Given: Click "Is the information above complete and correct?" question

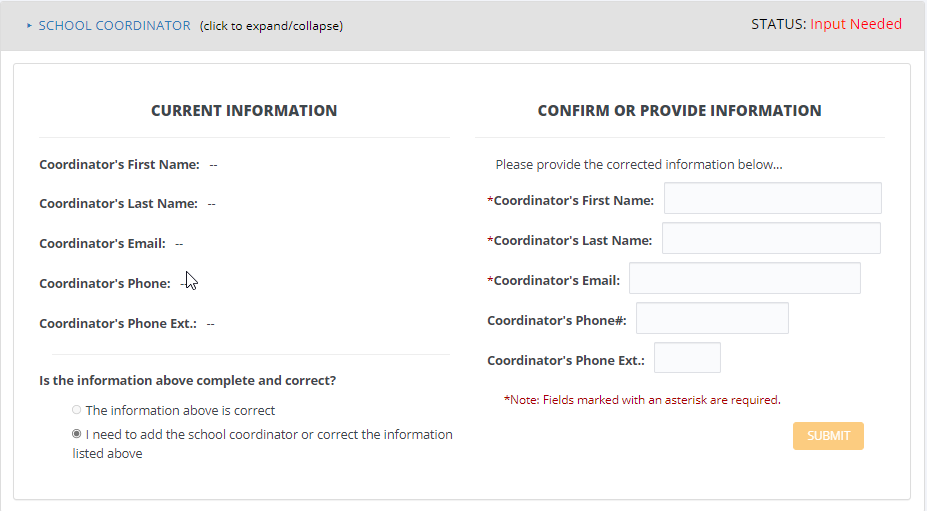Looking at the screenshot, I should click(x=187, y=381).
